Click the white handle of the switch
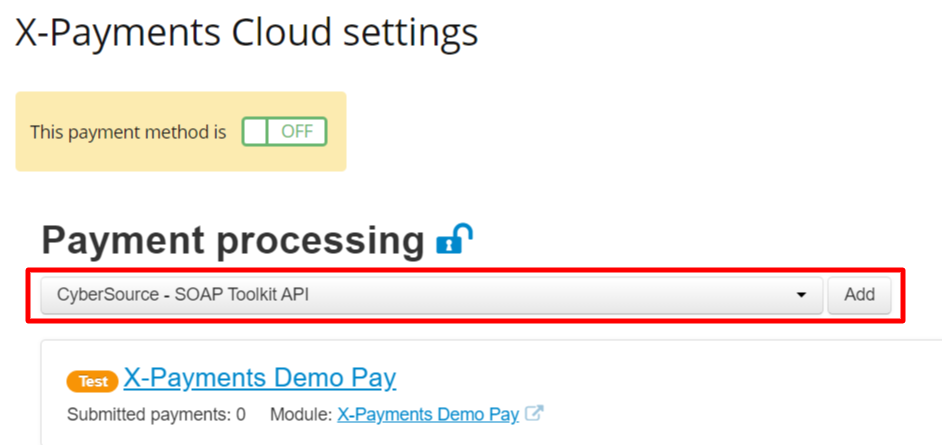The width and height of the screenshot is (942, 445). (255, 132)
